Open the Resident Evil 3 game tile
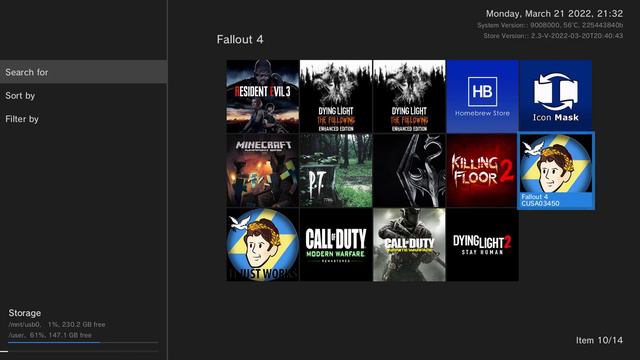This screenshot has height=360, width=640. [x=262, y=96]
